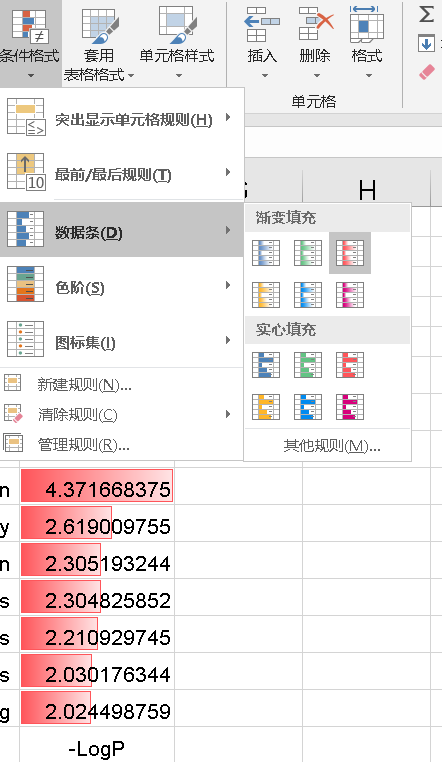Image resolution: width=442 pixels, height=762 pixels.
Task: Select cell with value 4.371668375
Action: pyautogui.click(x=97, y=486)
